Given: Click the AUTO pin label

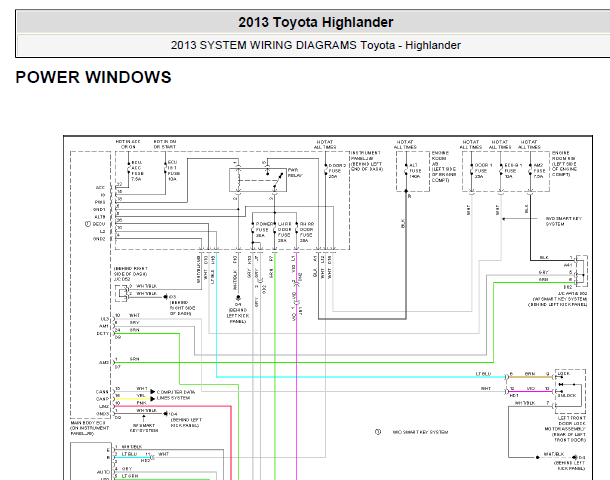Looking at the screenshot, I should 103,472.
